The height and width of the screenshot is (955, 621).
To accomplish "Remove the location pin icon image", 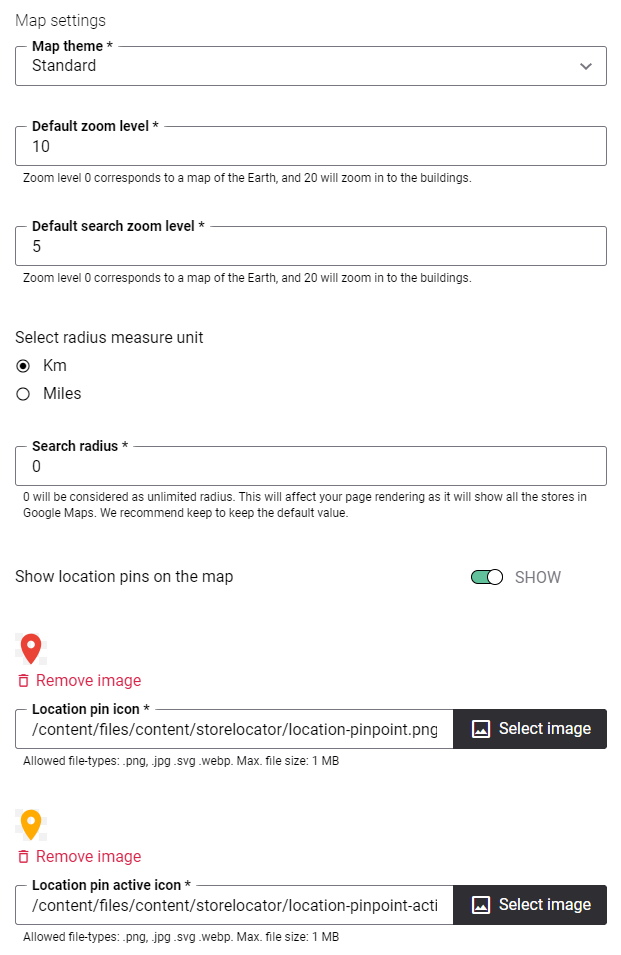I will click(x=79, y=680).
